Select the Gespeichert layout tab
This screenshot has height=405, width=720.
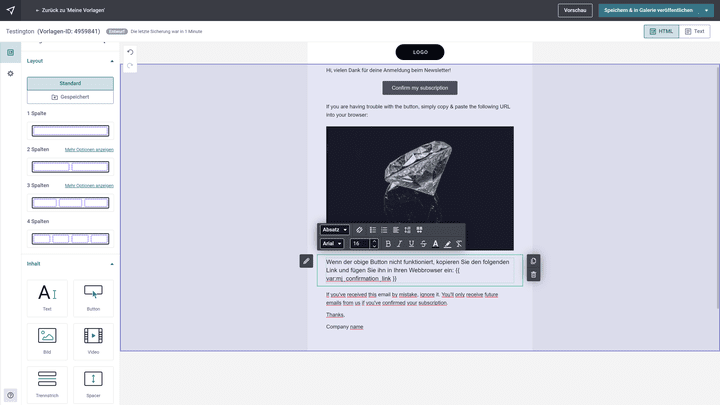tap(70, 97)
